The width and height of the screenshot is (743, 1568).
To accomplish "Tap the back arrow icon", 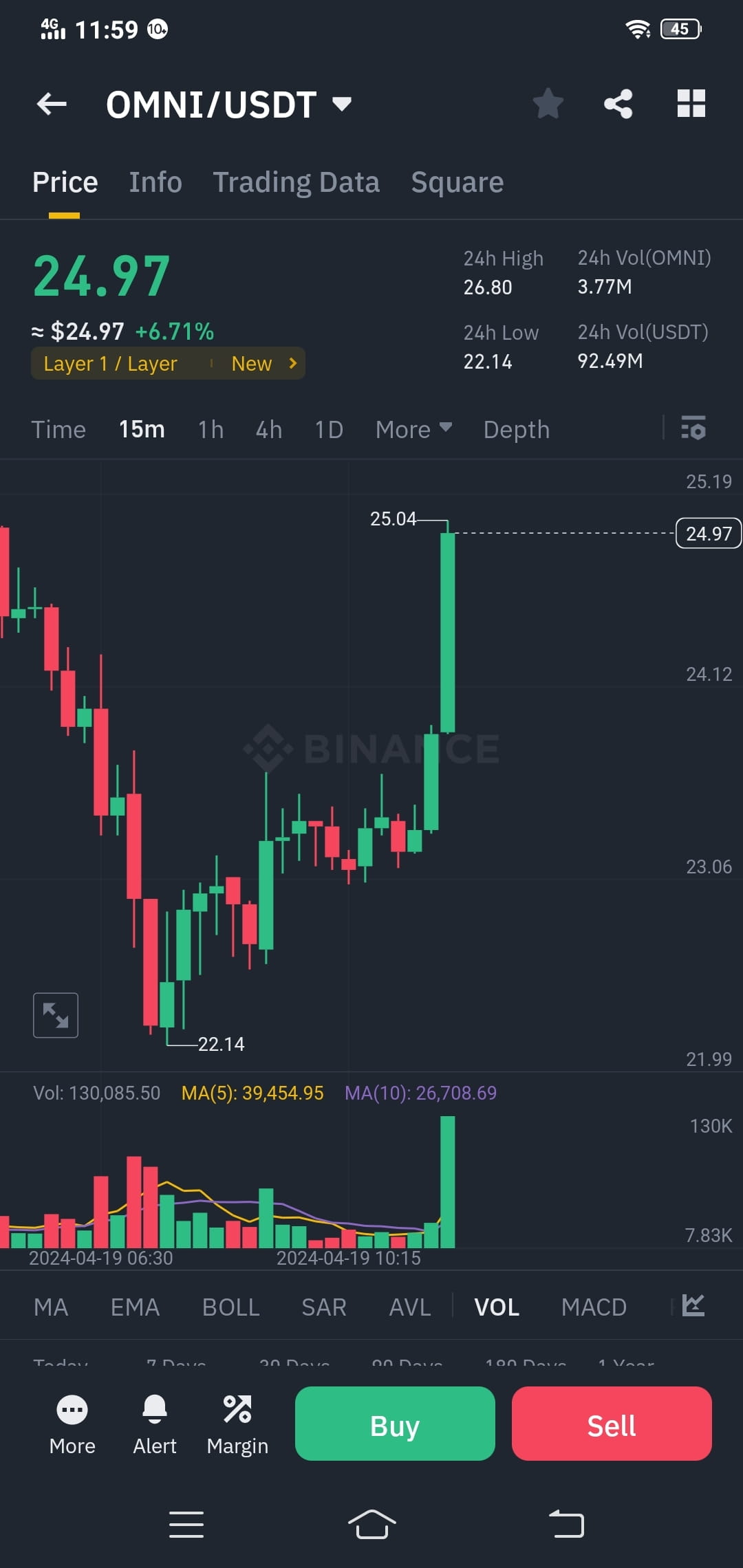I will (x=50, y=103).
